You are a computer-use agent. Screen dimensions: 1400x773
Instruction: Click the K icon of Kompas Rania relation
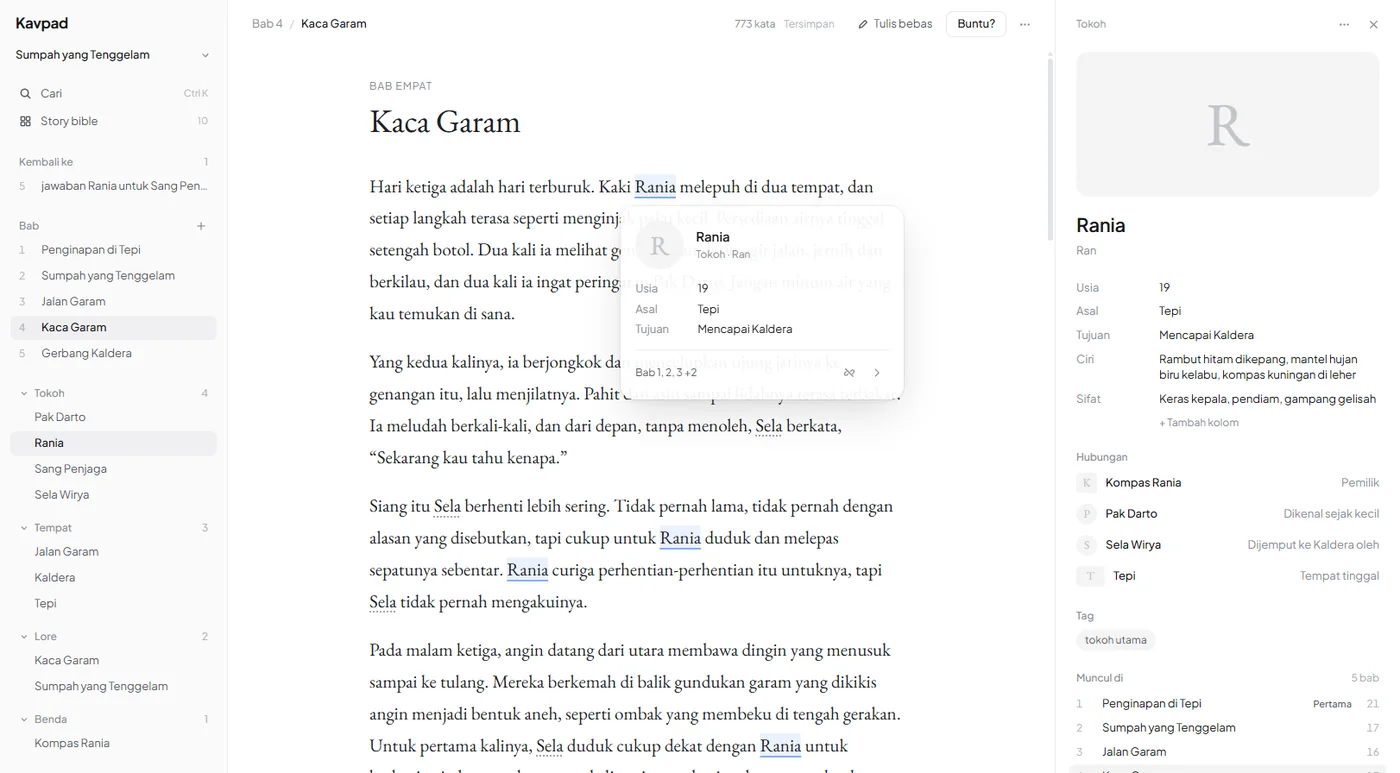click(1087, 483)
